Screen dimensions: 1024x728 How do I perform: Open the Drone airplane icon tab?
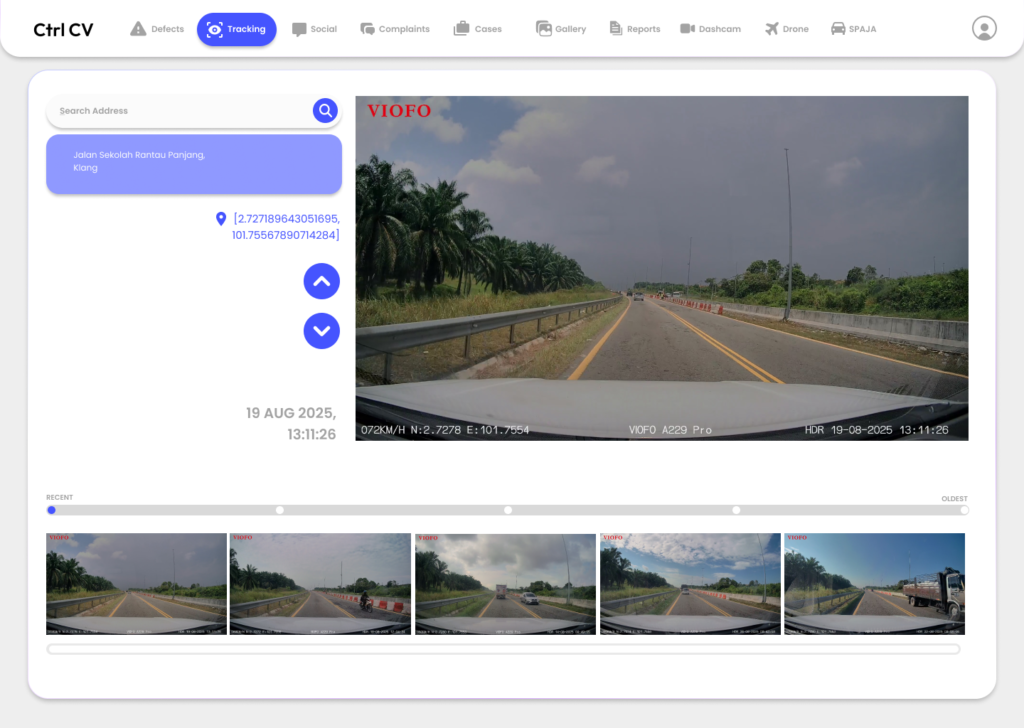(x=786, y=29)
